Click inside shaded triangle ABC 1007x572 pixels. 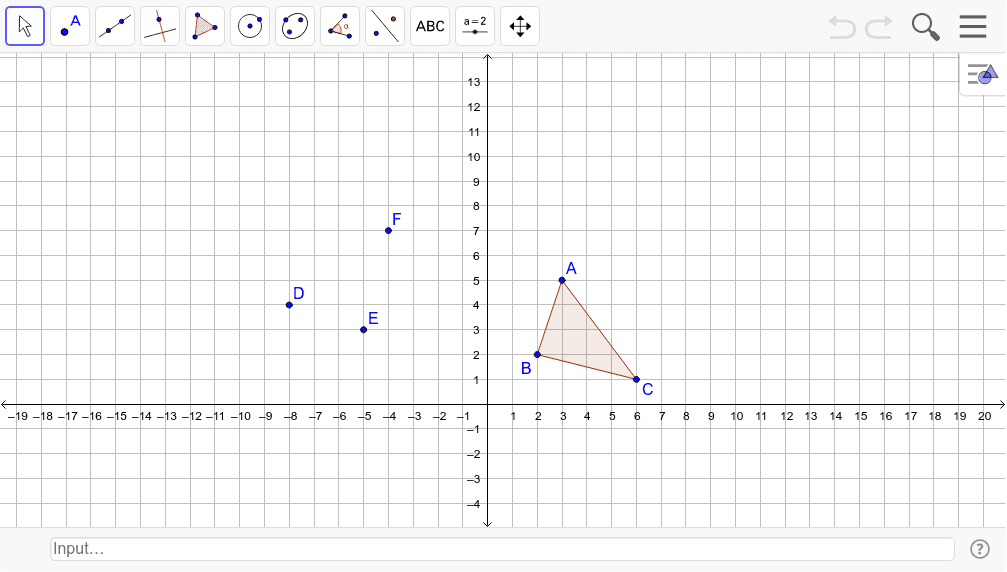tap(578, 337)
